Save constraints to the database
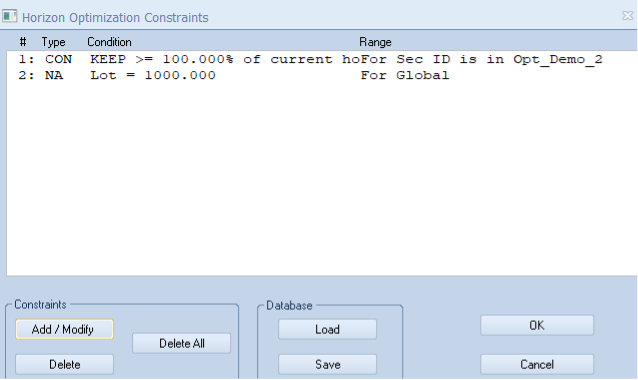This screenshot has height=380, width=638. [x=327, y=364]
